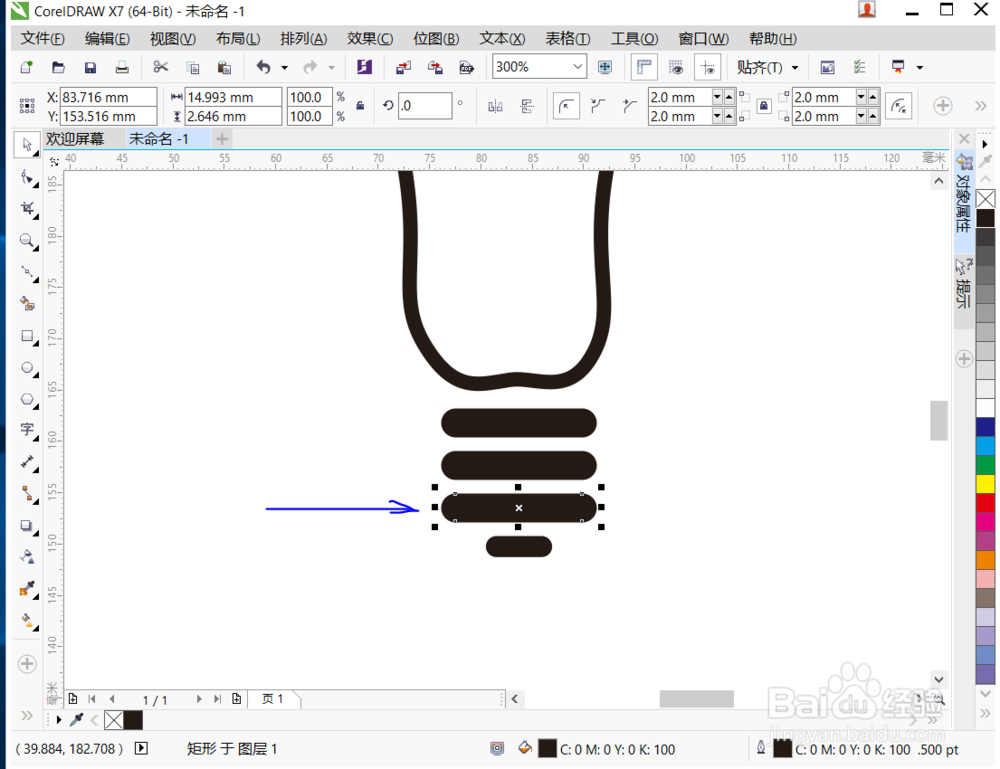Select the Text tool
Screen dimensions: 1000x769
(27, 430)
